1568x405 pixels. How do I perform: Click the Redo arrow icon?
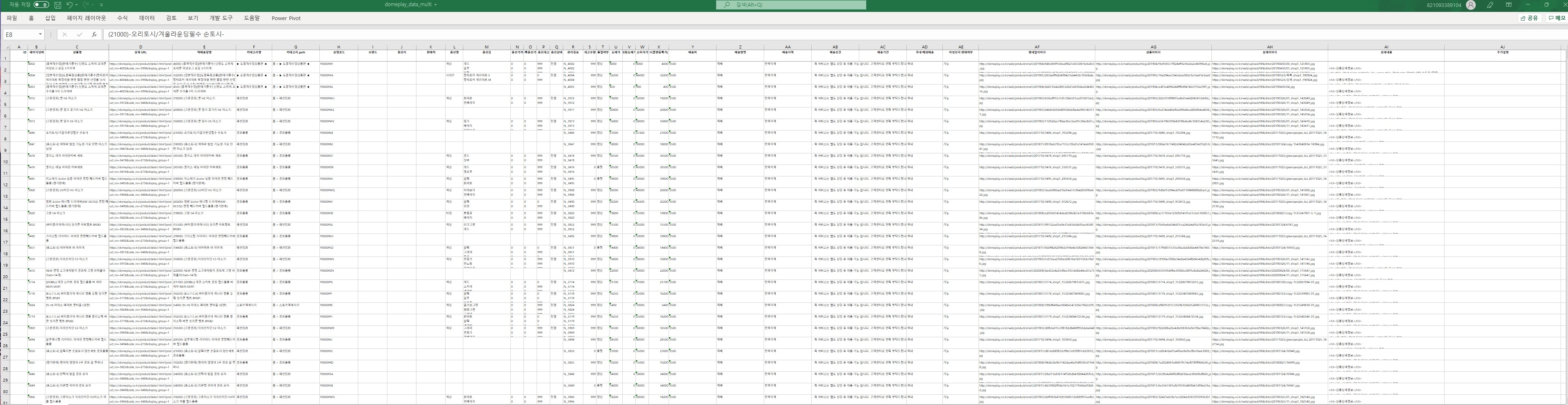pos(86,5)
